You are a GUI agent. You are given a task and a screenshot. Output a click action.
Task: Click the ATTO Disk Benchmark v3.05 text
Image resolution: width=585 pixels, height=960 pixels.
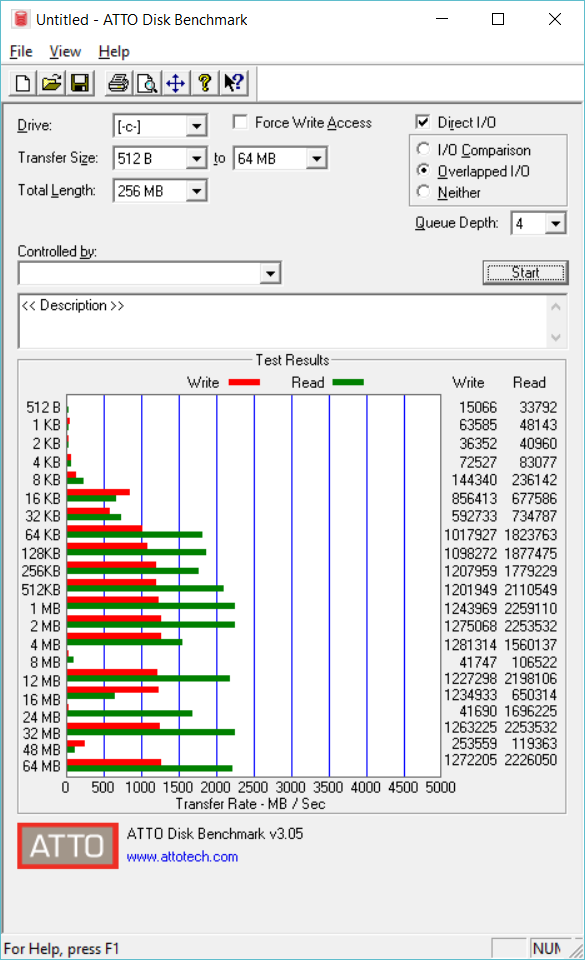click(215, 833)
